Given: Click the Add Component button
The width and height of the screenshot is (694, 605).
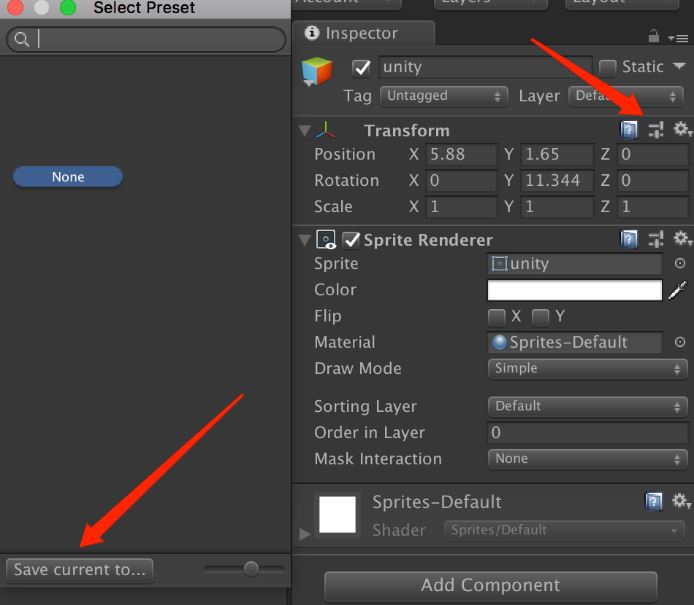Looking at the screenshot, I should [490, 585].
